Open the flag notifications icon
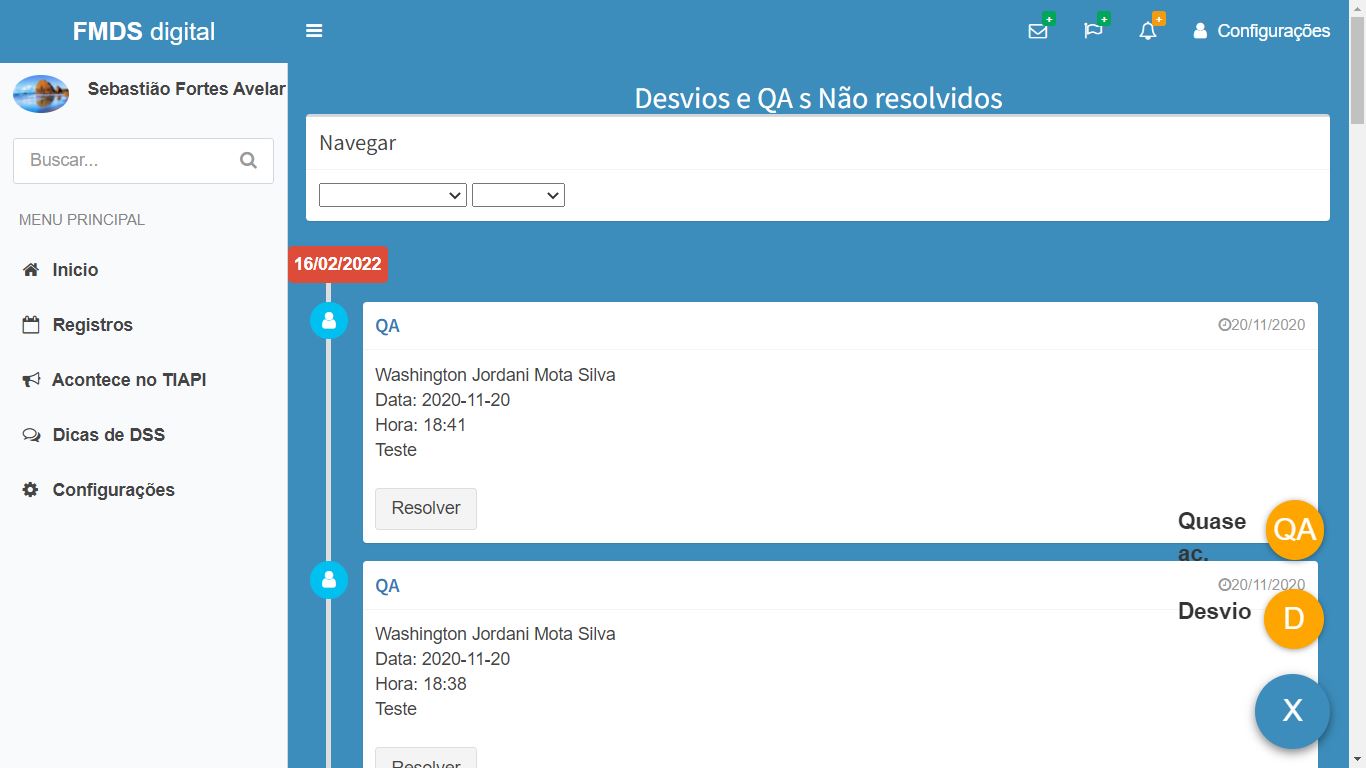The height and width of the screenshot is (768, 1366). 1093,31
